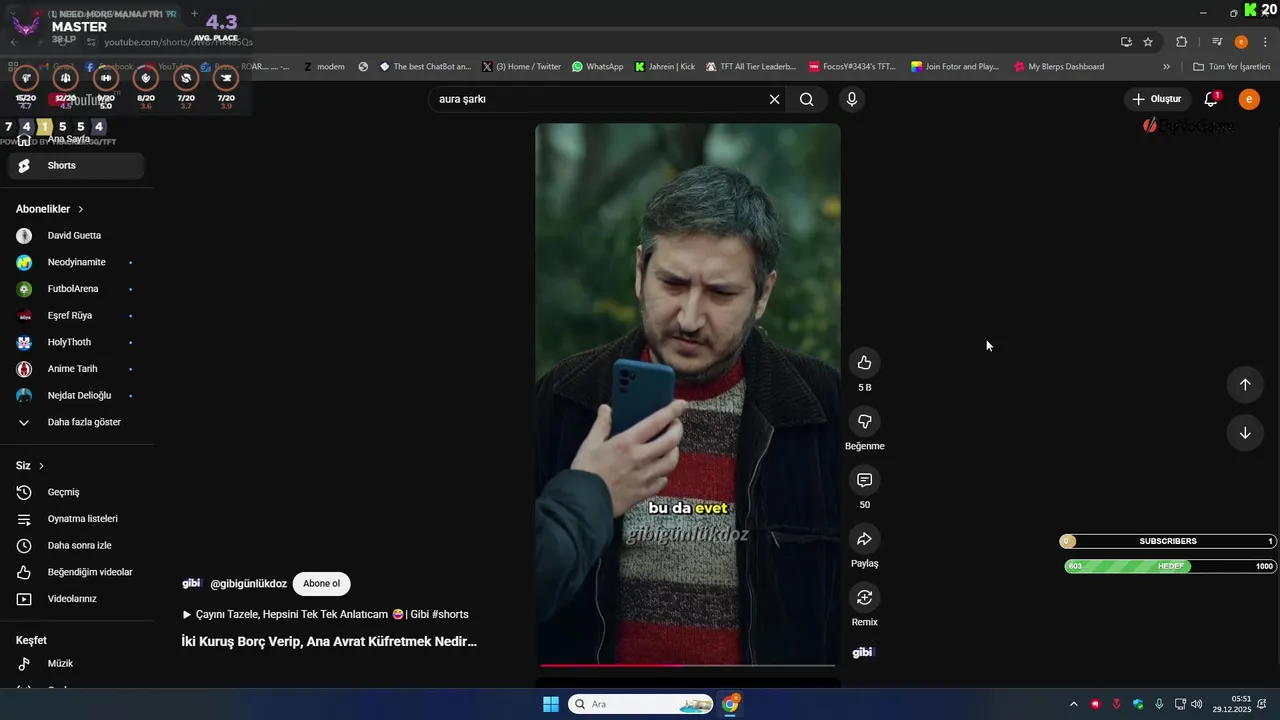Click the Windows taskbar Ara search box
The width and height of the screenshot is (1280, 720).
click(x=641, y=704)
